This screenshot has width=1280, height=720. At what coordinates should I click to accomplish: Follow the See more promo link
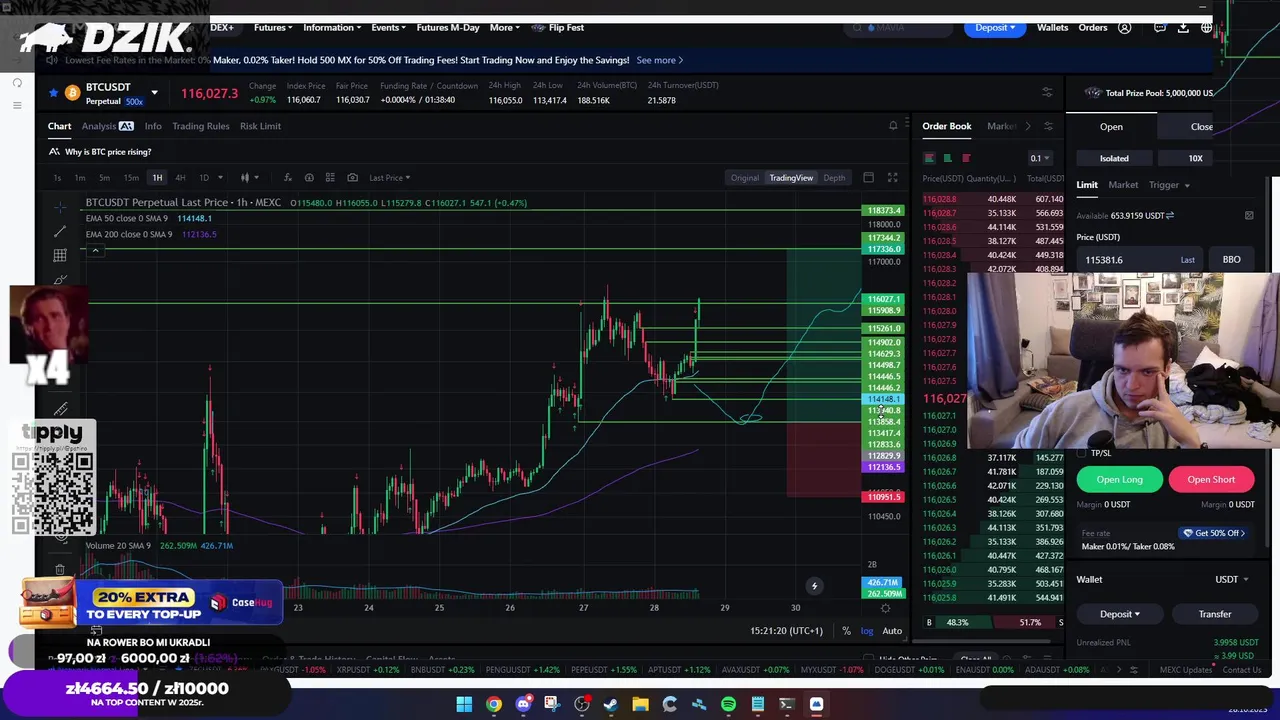point(659,60)
